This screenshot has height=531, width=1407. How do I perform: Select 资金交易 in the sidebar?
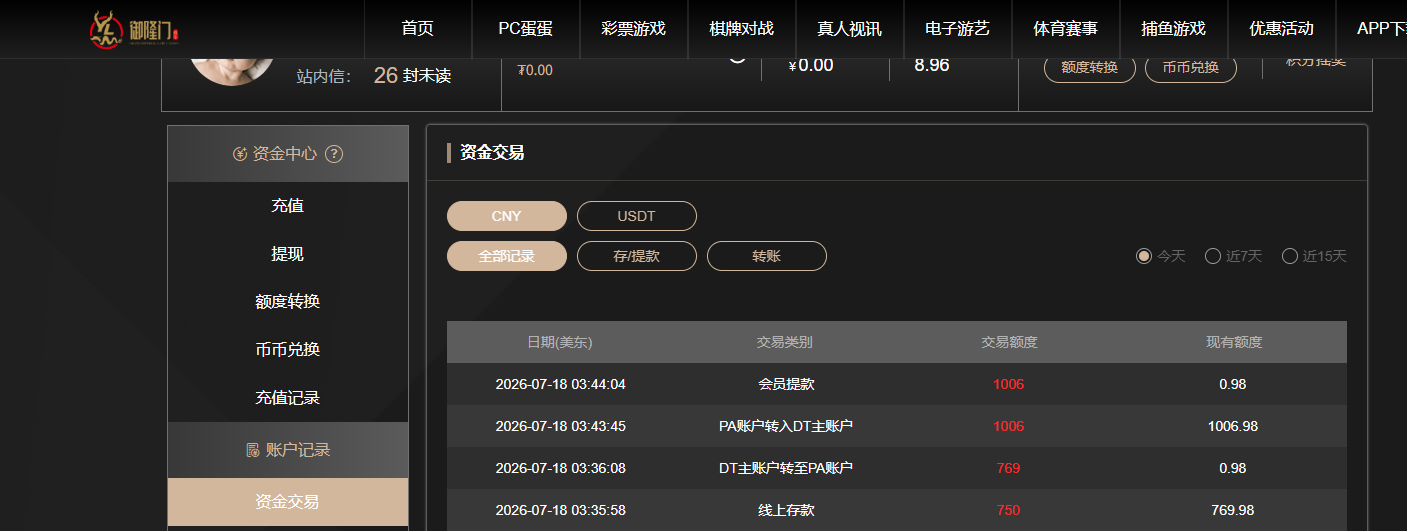[288, 502]
